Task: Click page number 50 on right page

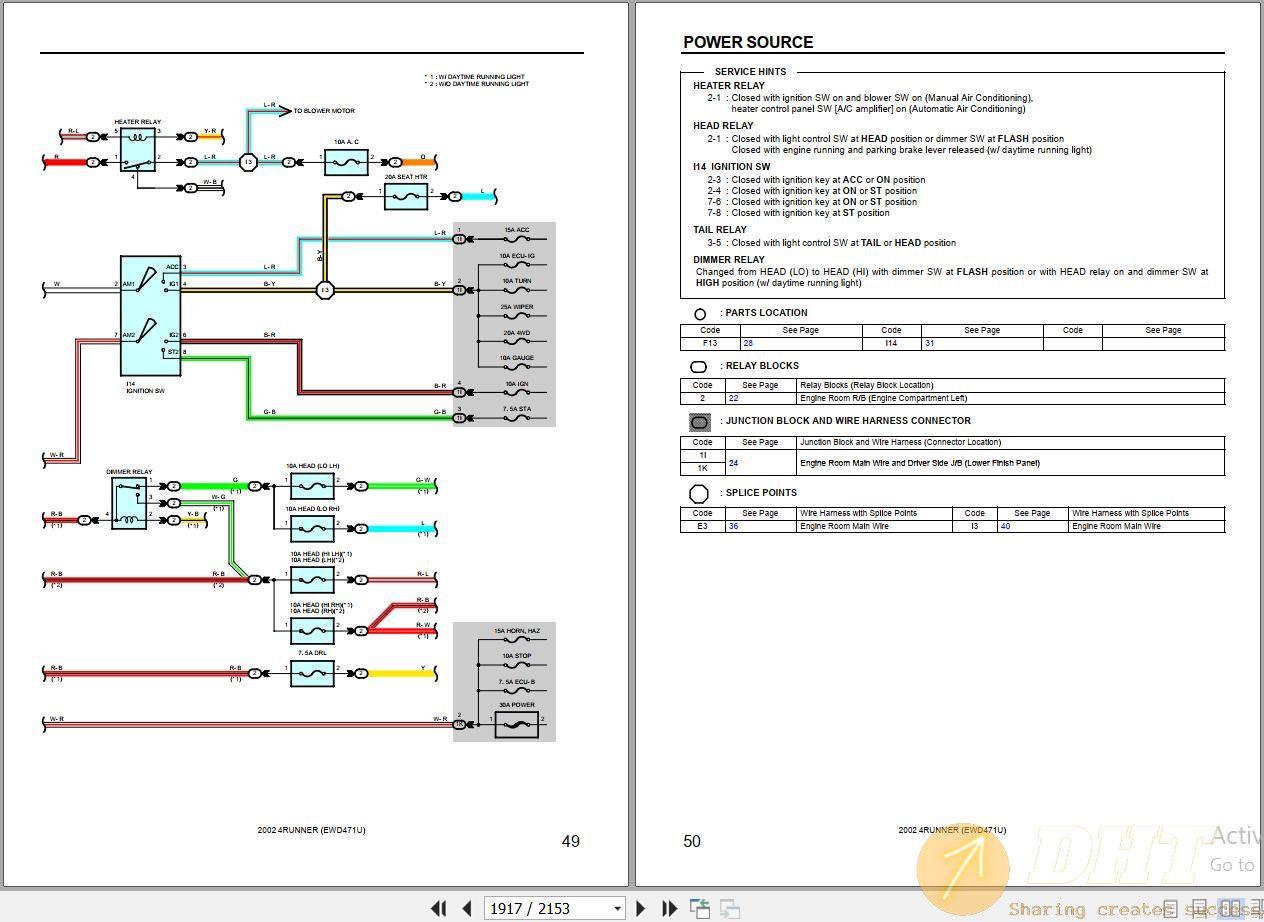Action: click(692, 841)
